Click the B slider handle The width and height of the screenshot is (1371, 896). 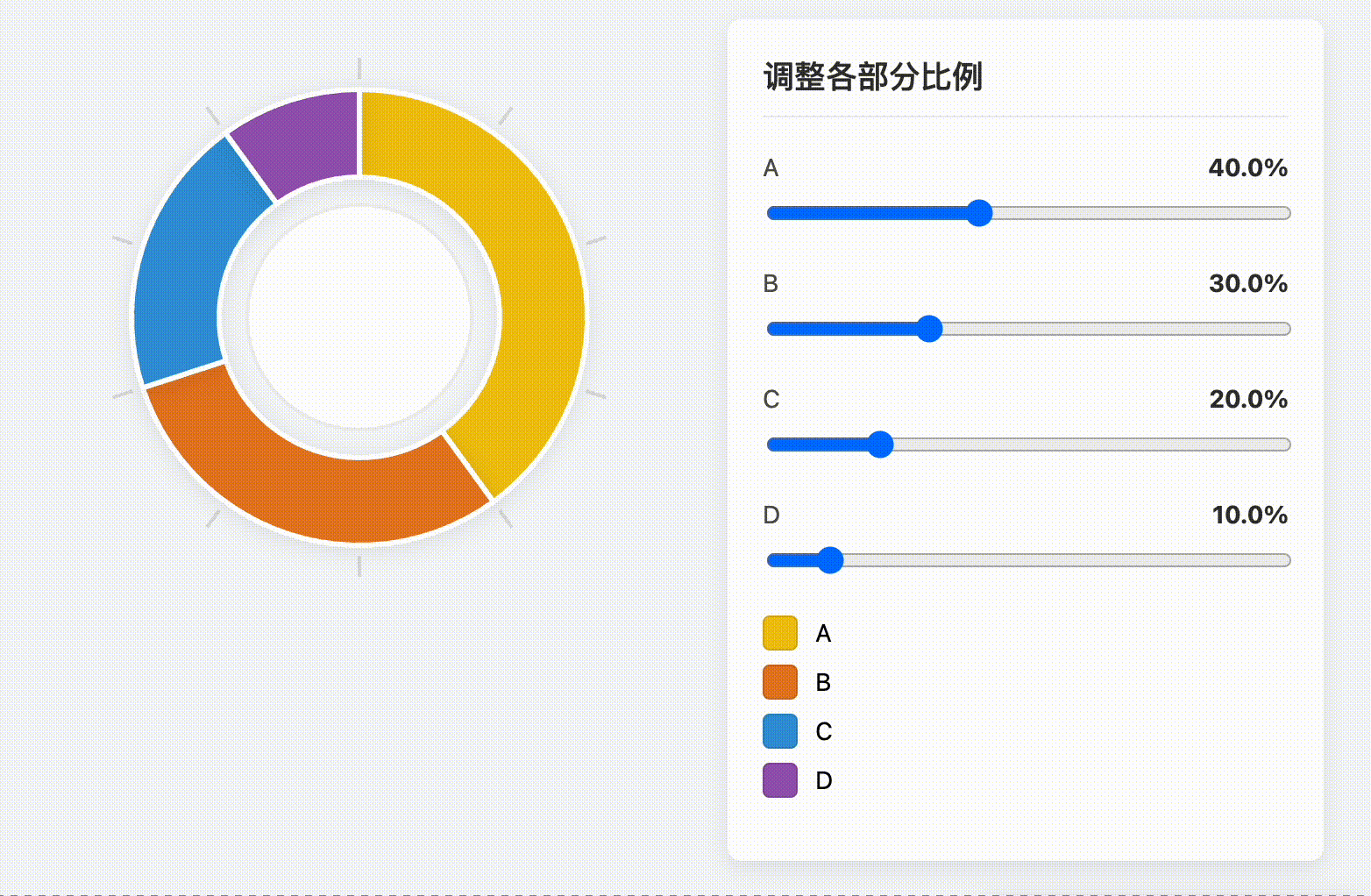coord(928,329)
